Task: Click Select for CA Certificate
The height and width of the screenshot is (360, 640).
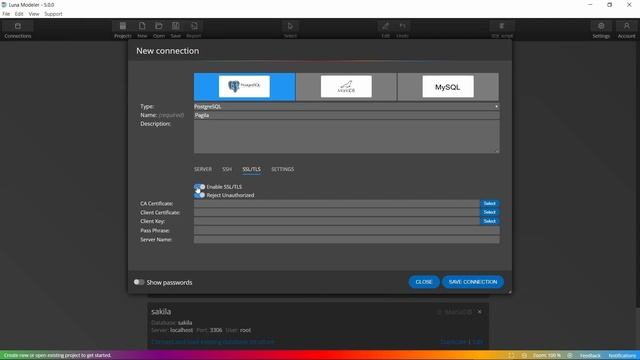Action: tap(489, 203)
